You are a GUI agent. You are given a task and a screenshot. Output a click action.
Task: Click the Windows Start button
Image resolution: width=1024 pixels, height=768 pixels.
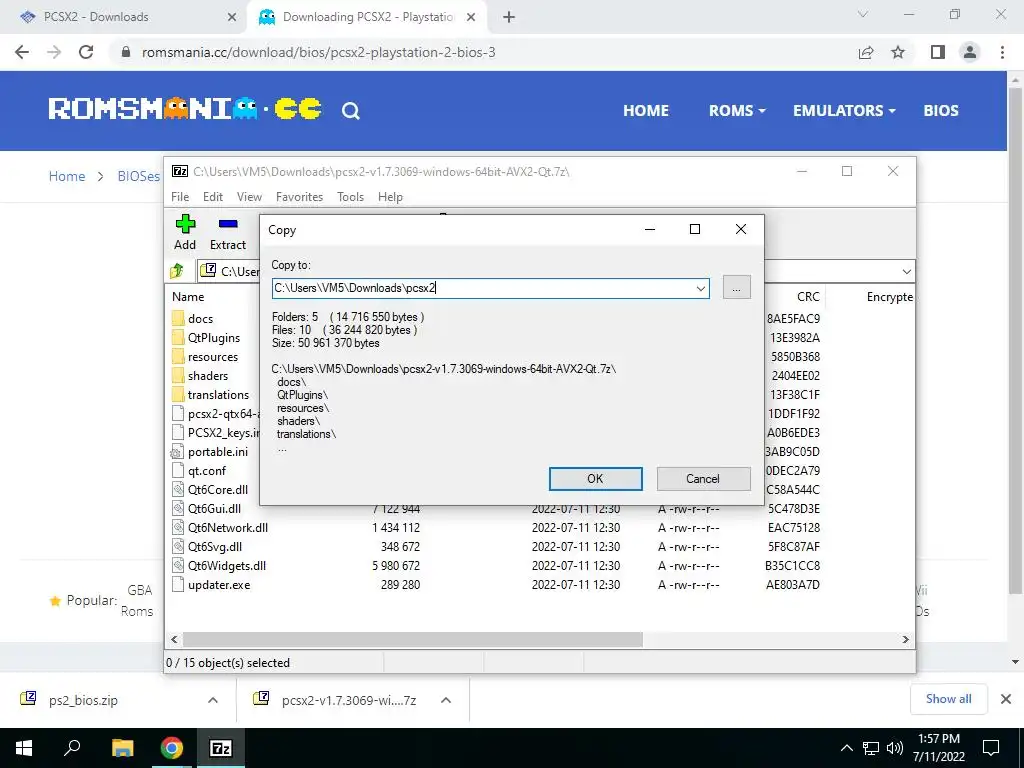(x=24, y=748)
